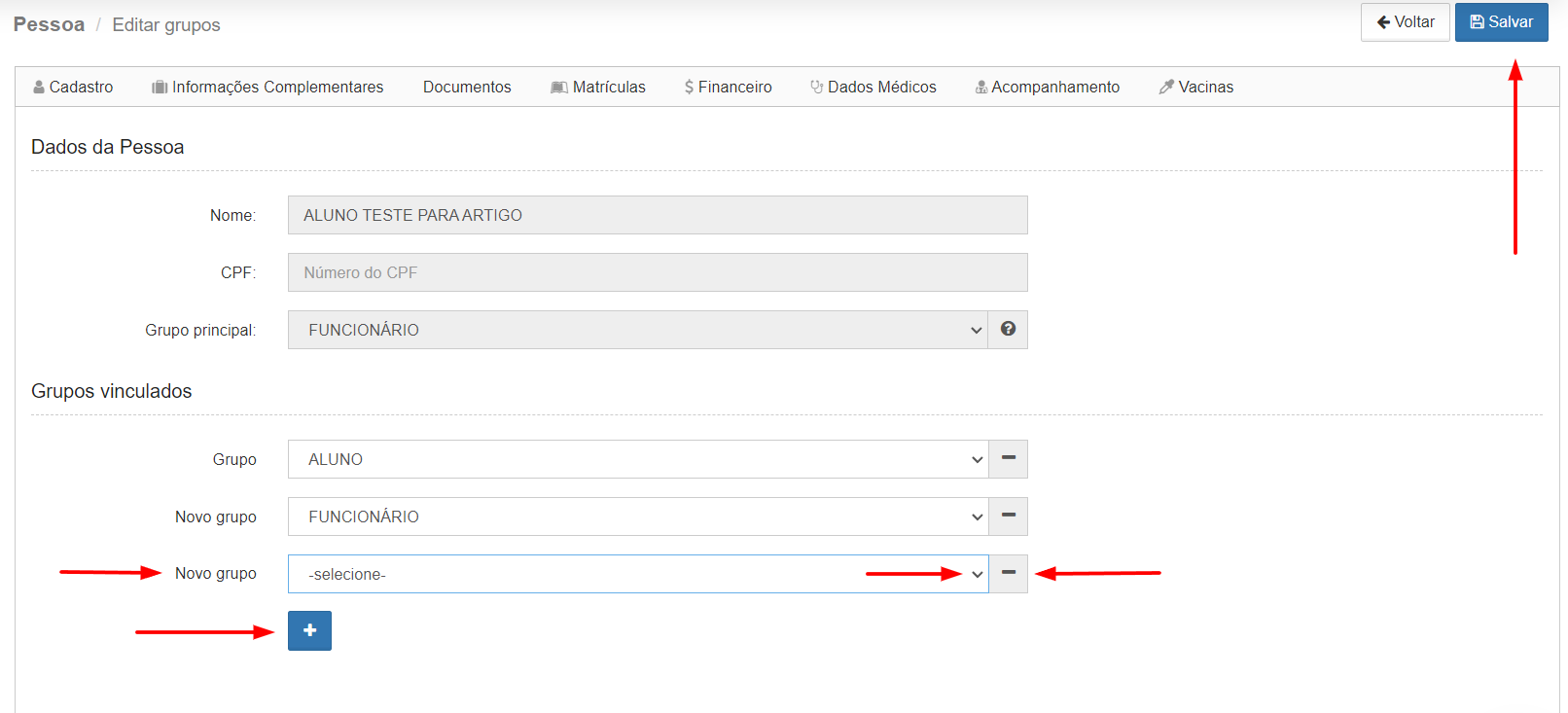The width and height of the screenshot is (1568, 713).
Task: Open the Grupo principal dropdown
Action: click(x=638, y=330)
